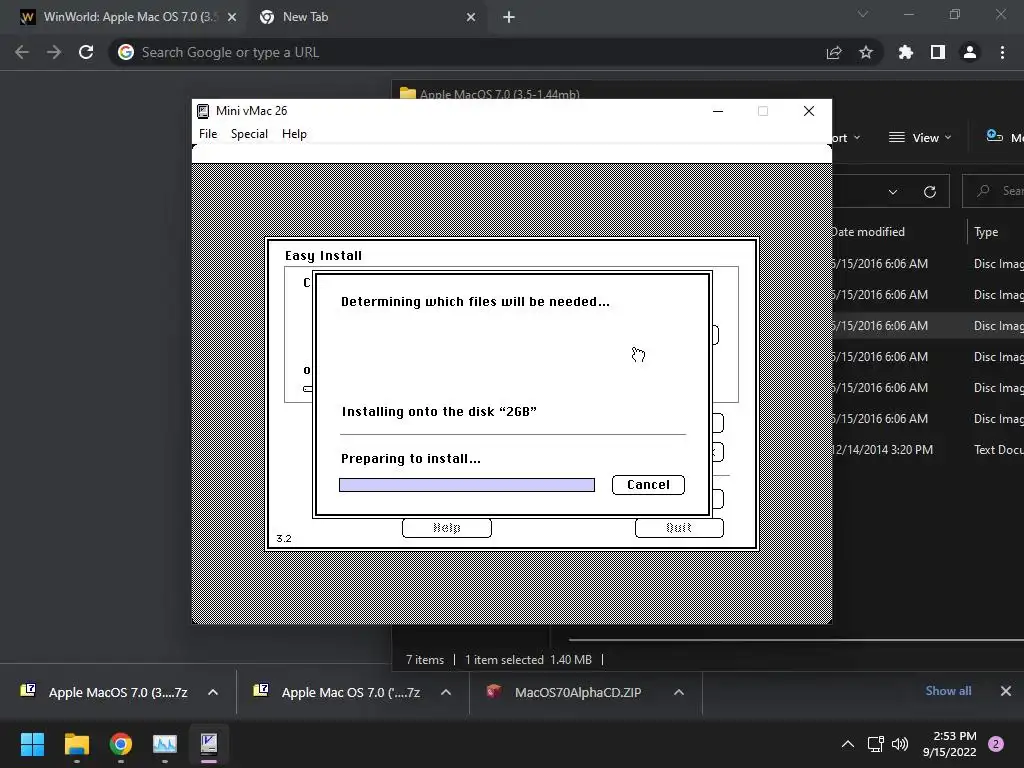Select the 12/14/2014 3:20 PM Text Document row
Image resolution: width=1024 pixels, height=768 pixels.
coord(928,449)
